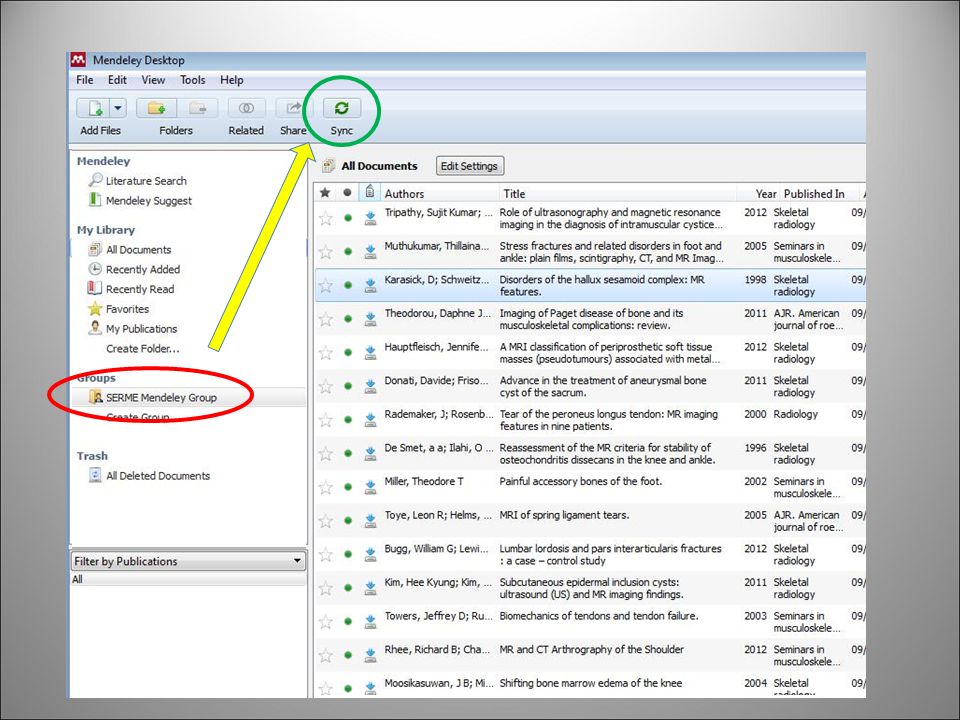Open the PDF icon for Hauptfleisch paper
The image size is (960, 720).
pyautogui.click(x=370, y=353)
